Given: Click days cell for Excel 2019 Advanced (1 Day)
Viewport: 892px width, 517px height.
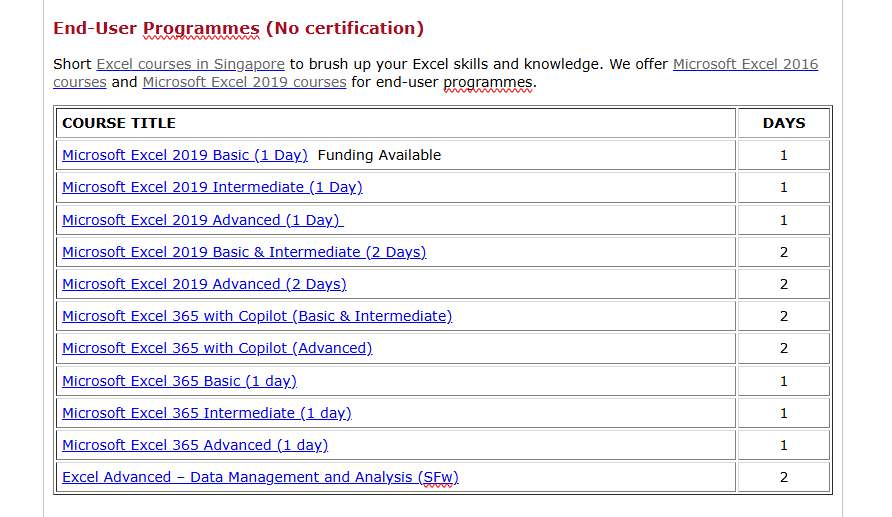Looking at the screenshot, I should coord(784,220).
